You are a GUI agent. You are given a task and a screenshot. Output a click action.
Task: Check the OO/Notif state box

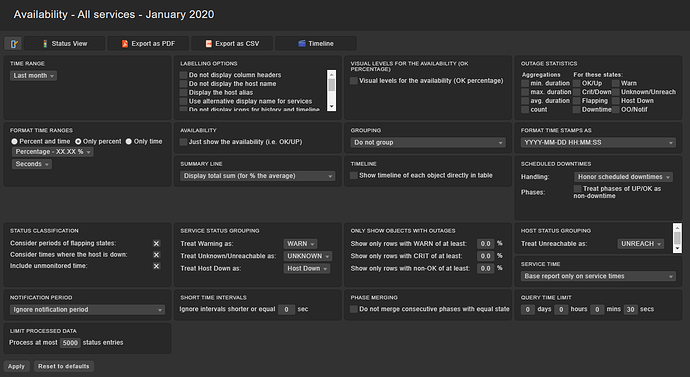click(616, 110)
